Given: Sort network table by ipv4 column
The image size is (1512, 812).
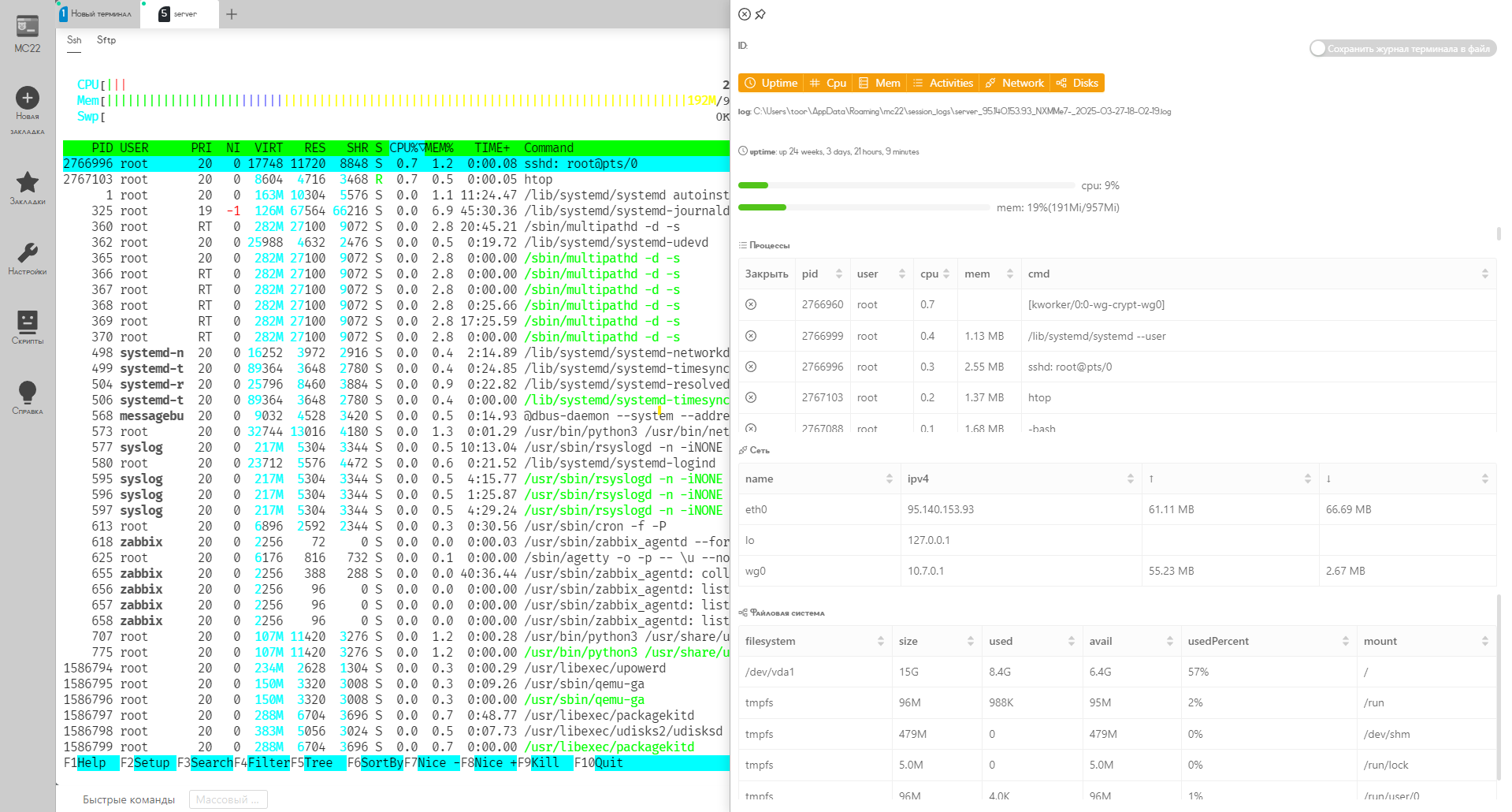Looking at the screenshot, I should (1020, 479).
